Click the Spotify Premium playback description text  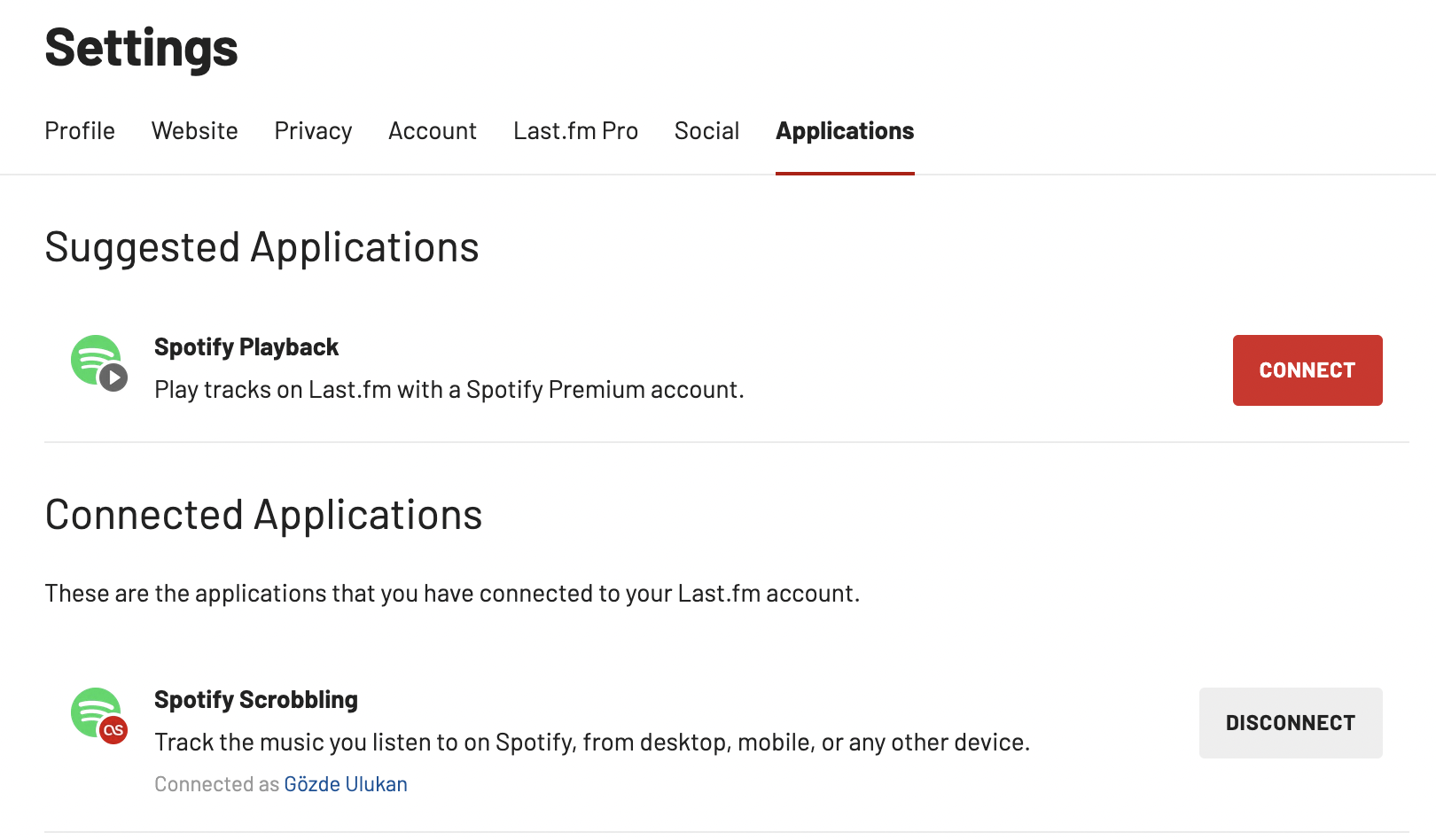pyautogui.click(x=449, y=390)
